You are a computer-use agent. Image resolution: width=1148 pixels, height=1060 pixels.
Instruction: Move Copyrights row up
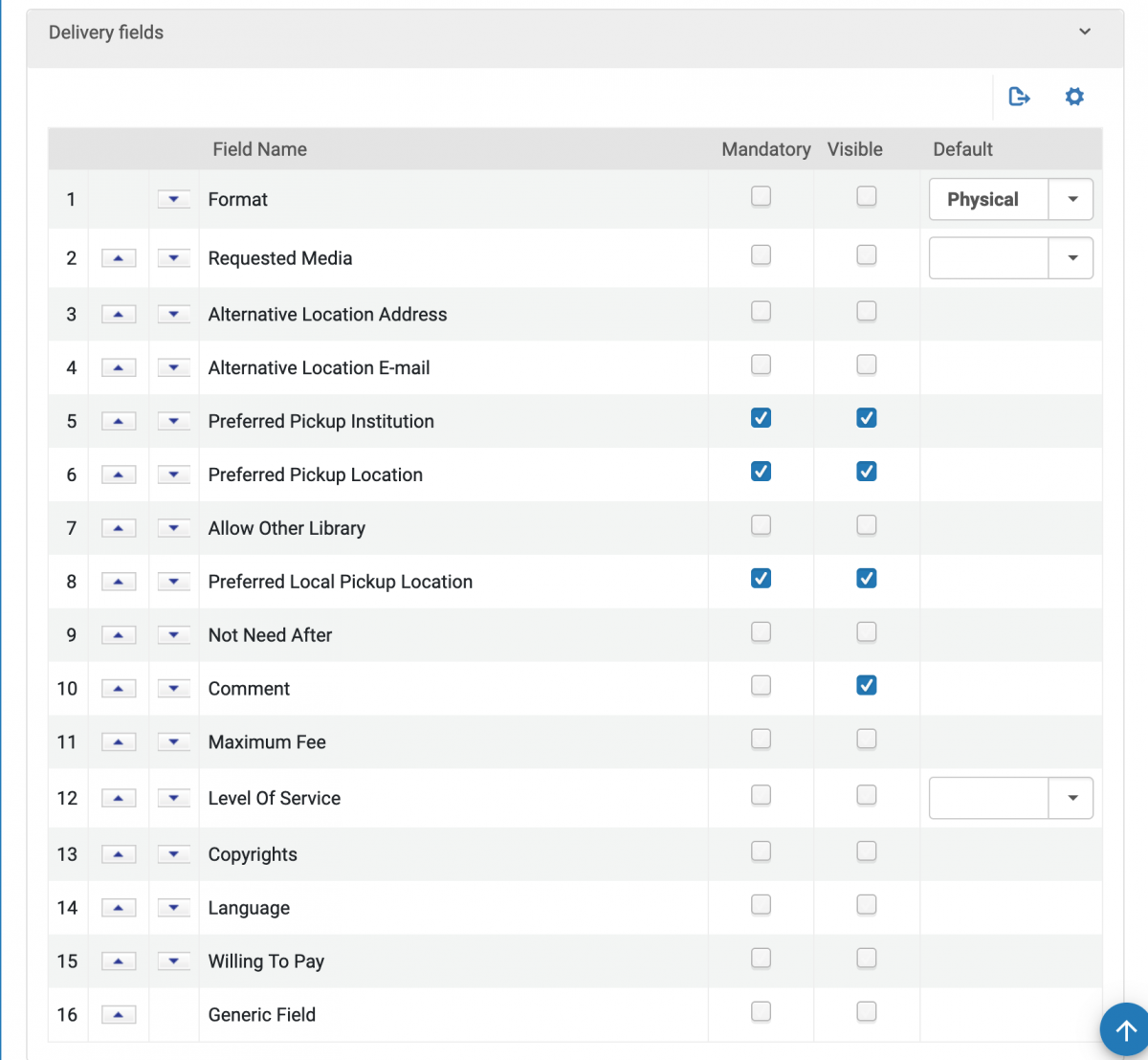[x=119, y=854]
